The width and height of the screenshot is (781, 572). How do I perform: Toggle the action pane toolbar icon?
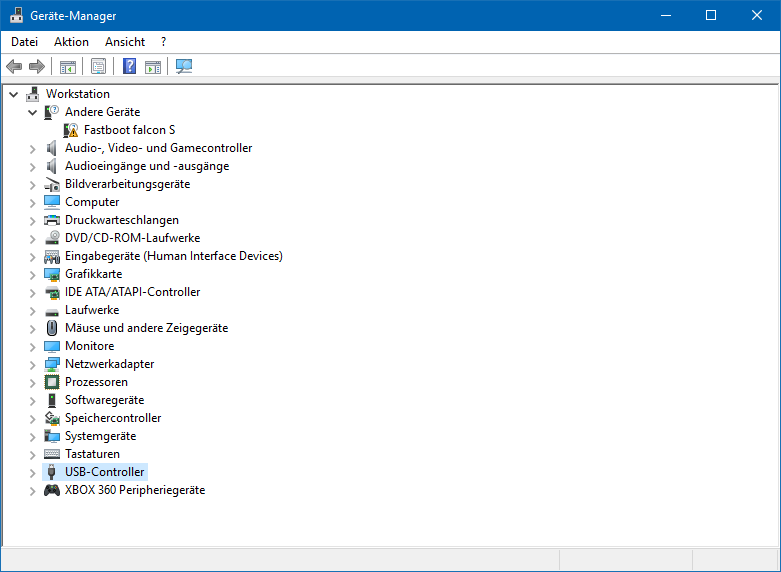click(x=153, y=66)
